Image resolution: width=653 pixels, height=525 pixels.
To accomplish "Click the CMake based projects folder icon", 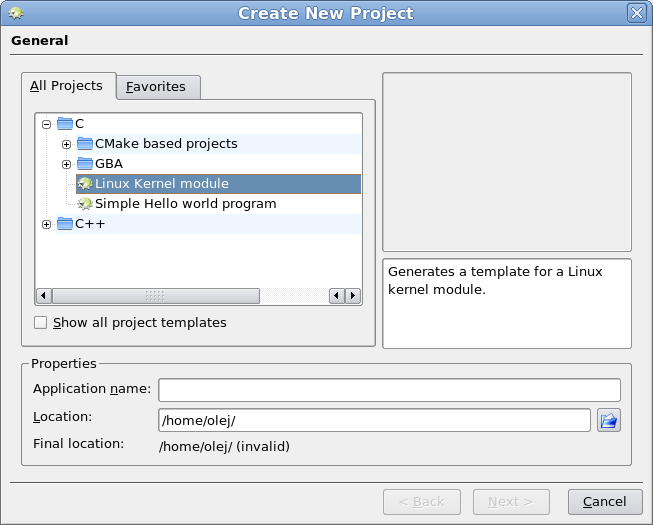I will (x=85, y=144).
